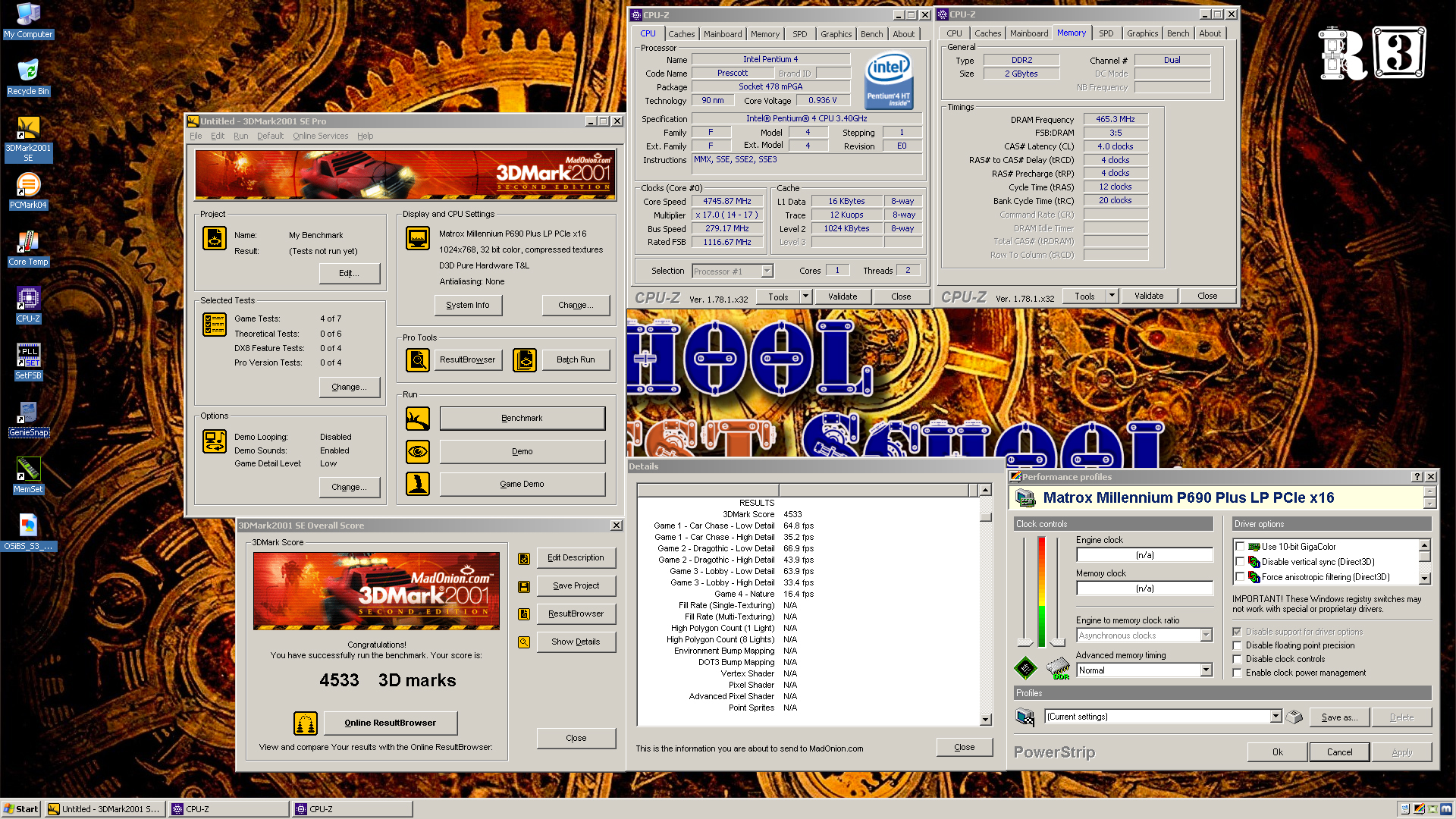Open the Recycle Bin desktop icon
Screen dimensions: 1456x819
point(28,77)
